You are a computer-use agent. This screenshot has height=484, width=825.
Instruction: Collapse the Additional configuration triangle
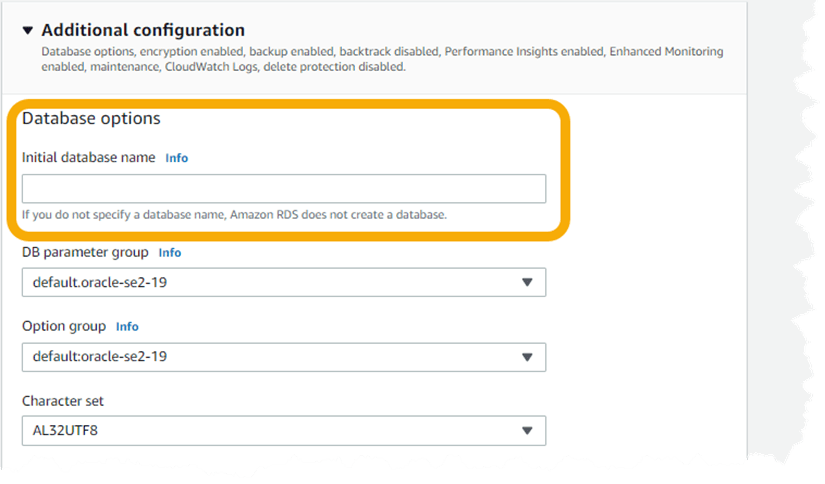click(x=28, y=31)
